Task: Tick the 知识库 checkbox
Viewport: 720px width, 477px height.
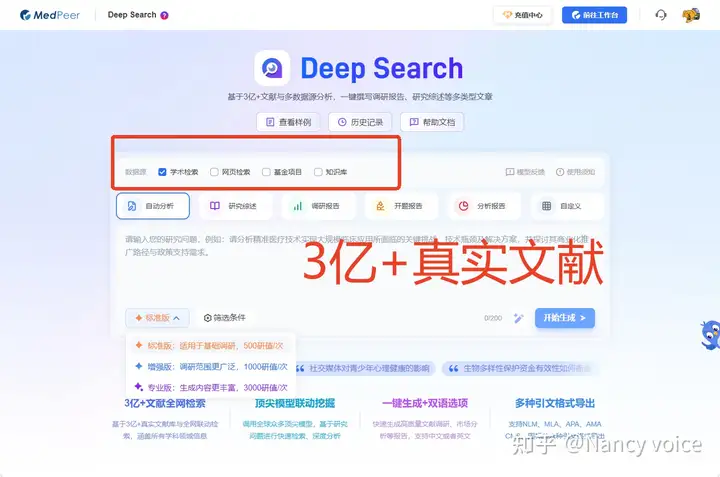Action: click(318, 172)
